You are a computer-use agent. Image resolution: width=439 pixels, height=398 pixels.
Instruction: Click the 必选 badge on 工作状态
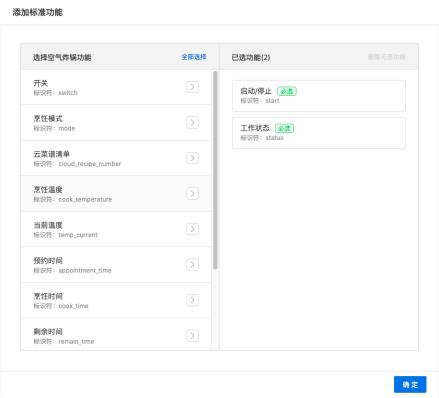coord(284,128)
